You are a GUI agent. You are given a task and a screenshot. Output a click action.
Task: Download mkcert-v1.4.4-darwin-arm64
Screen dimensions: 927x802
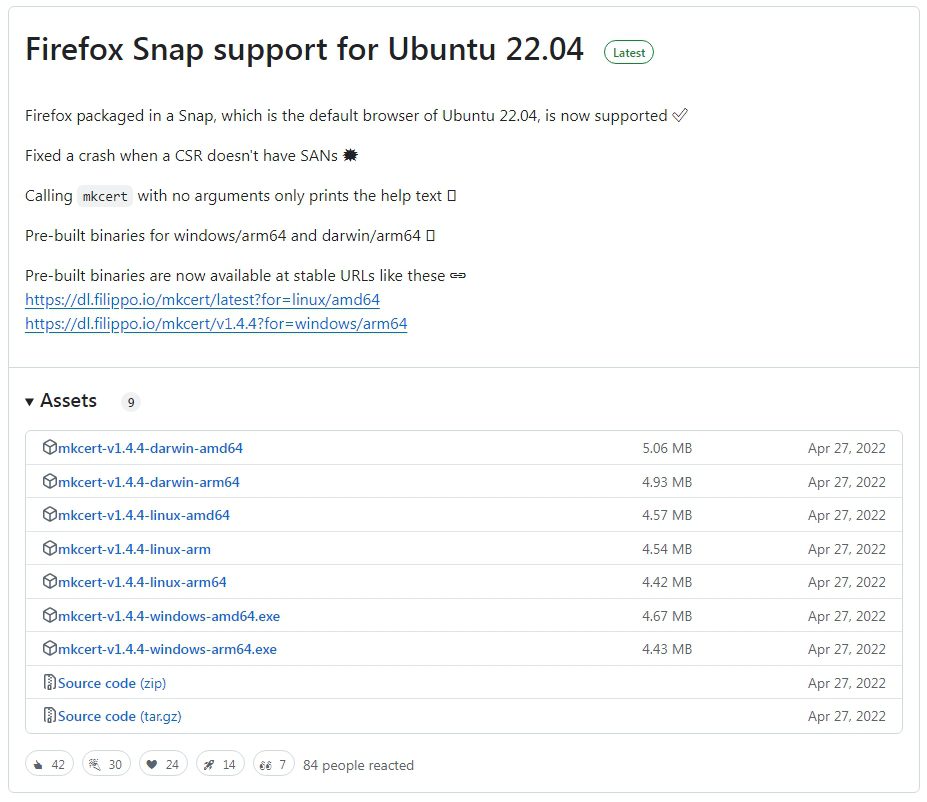point(148,482)
